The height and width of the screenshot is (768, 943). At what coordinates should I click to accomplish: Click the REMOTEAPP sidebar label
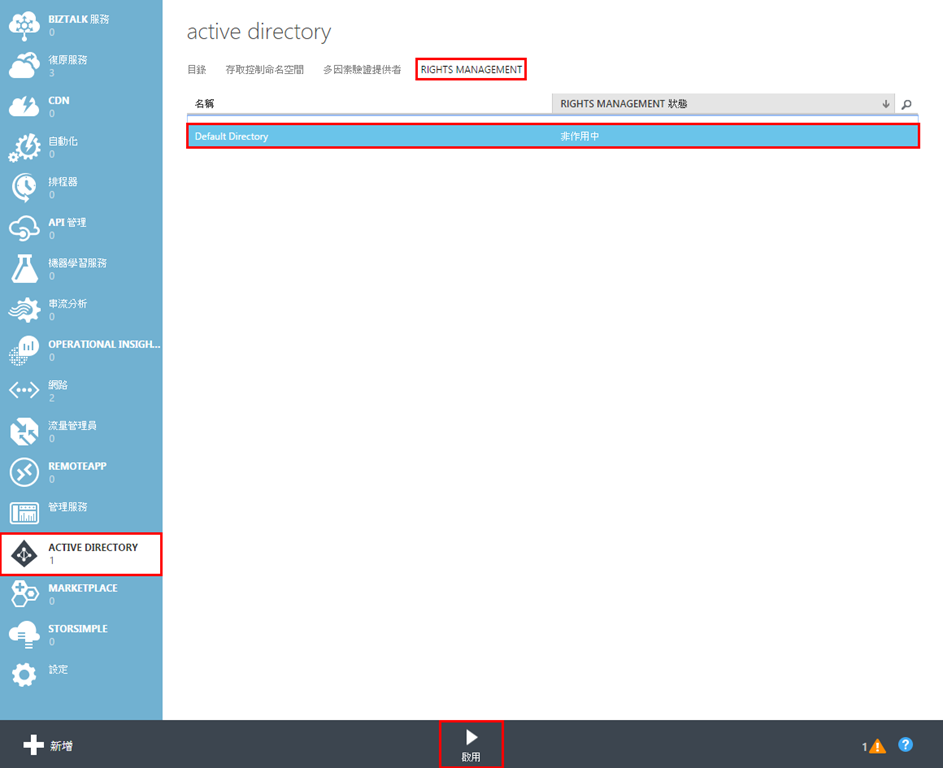(78, 466)
